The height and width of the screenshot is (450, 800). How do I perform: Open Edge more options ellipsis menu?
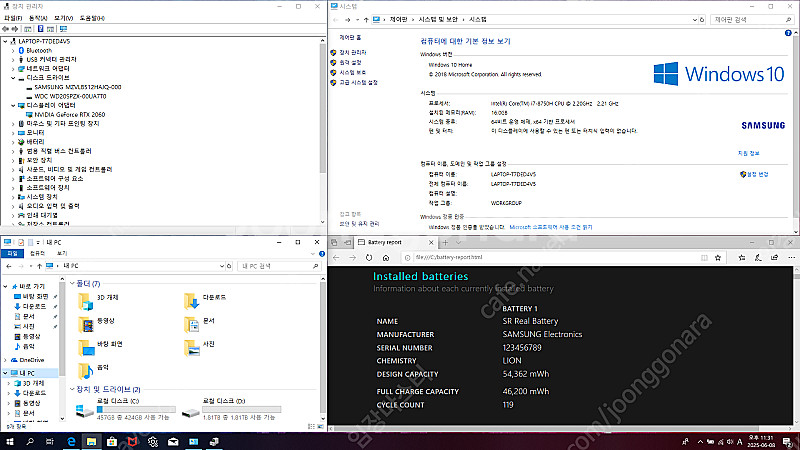pos(791,258)
